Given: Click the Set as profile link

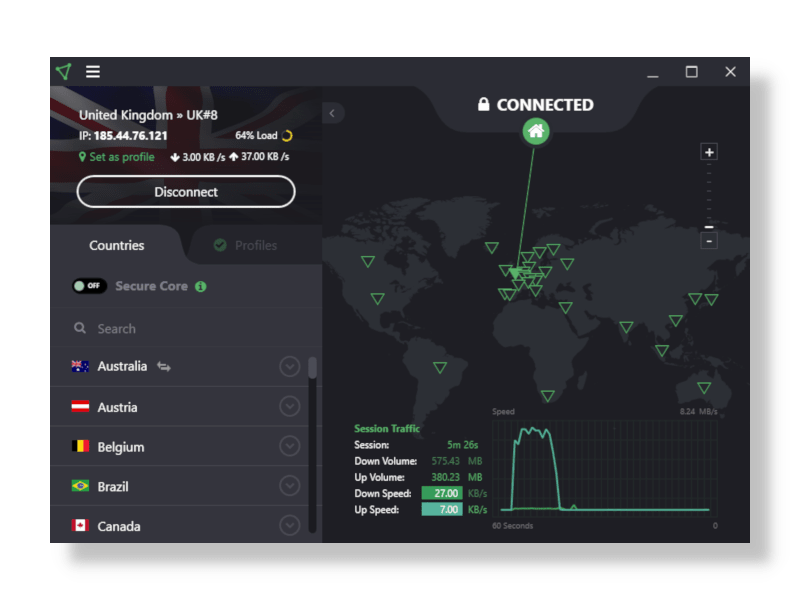Looking at the screenshot, I should pyautogui.click(x=117, y=157).
